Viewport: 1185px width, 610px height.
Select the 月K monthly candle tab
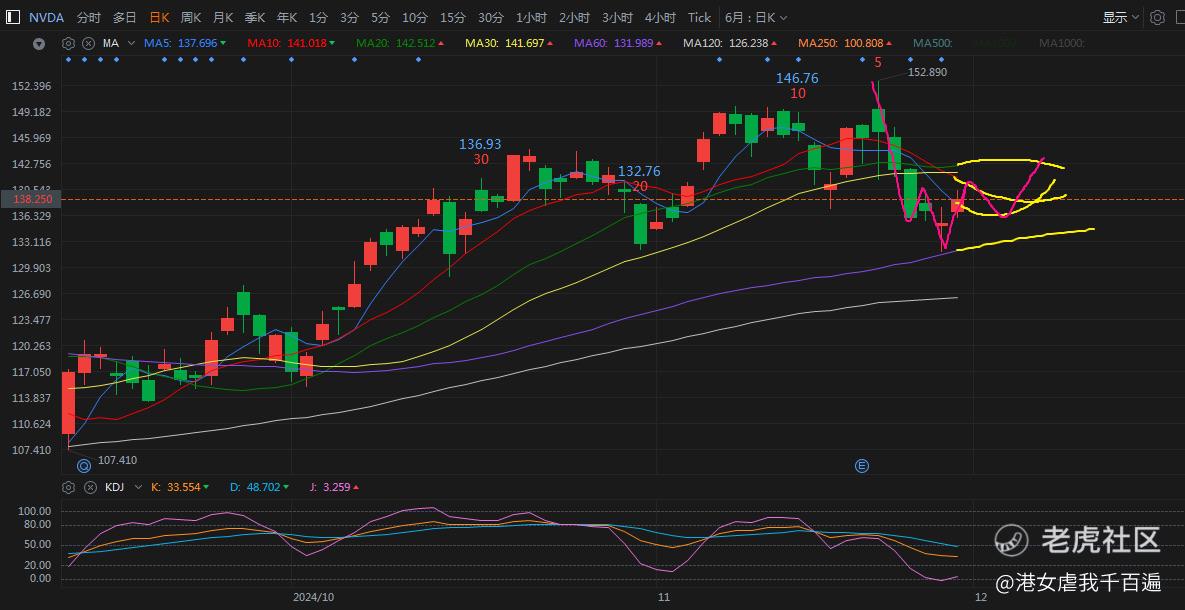223,17
